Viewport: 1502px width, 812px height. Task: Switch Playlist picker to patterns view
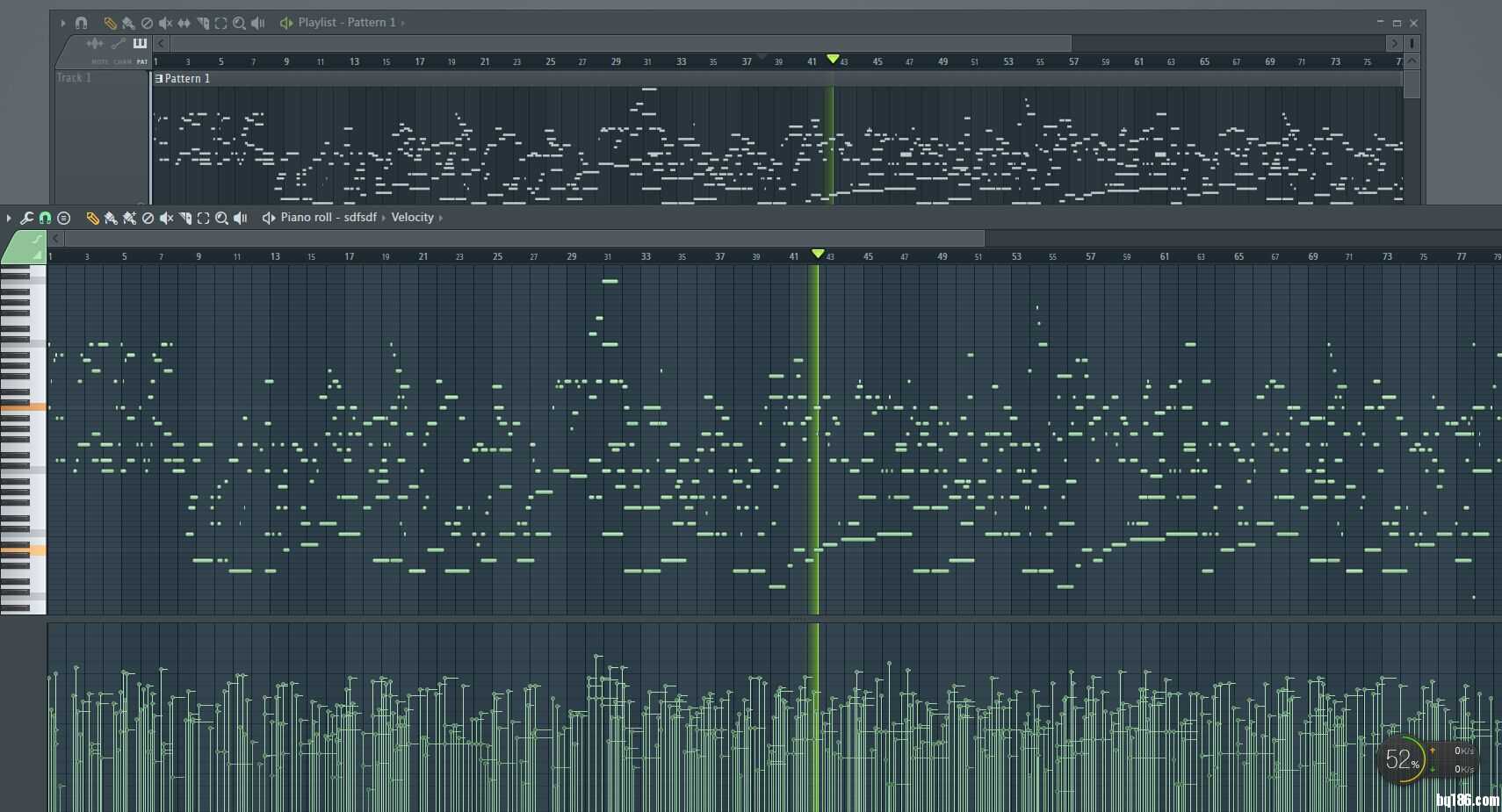tap(140, 43)
